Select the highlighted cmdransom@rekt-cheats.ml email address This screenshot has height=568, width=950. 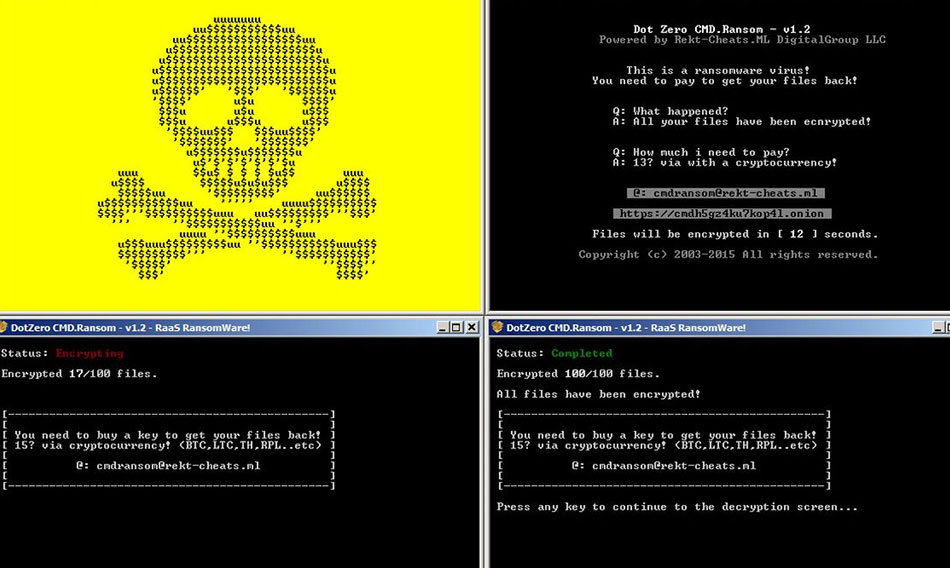point(726,193)
